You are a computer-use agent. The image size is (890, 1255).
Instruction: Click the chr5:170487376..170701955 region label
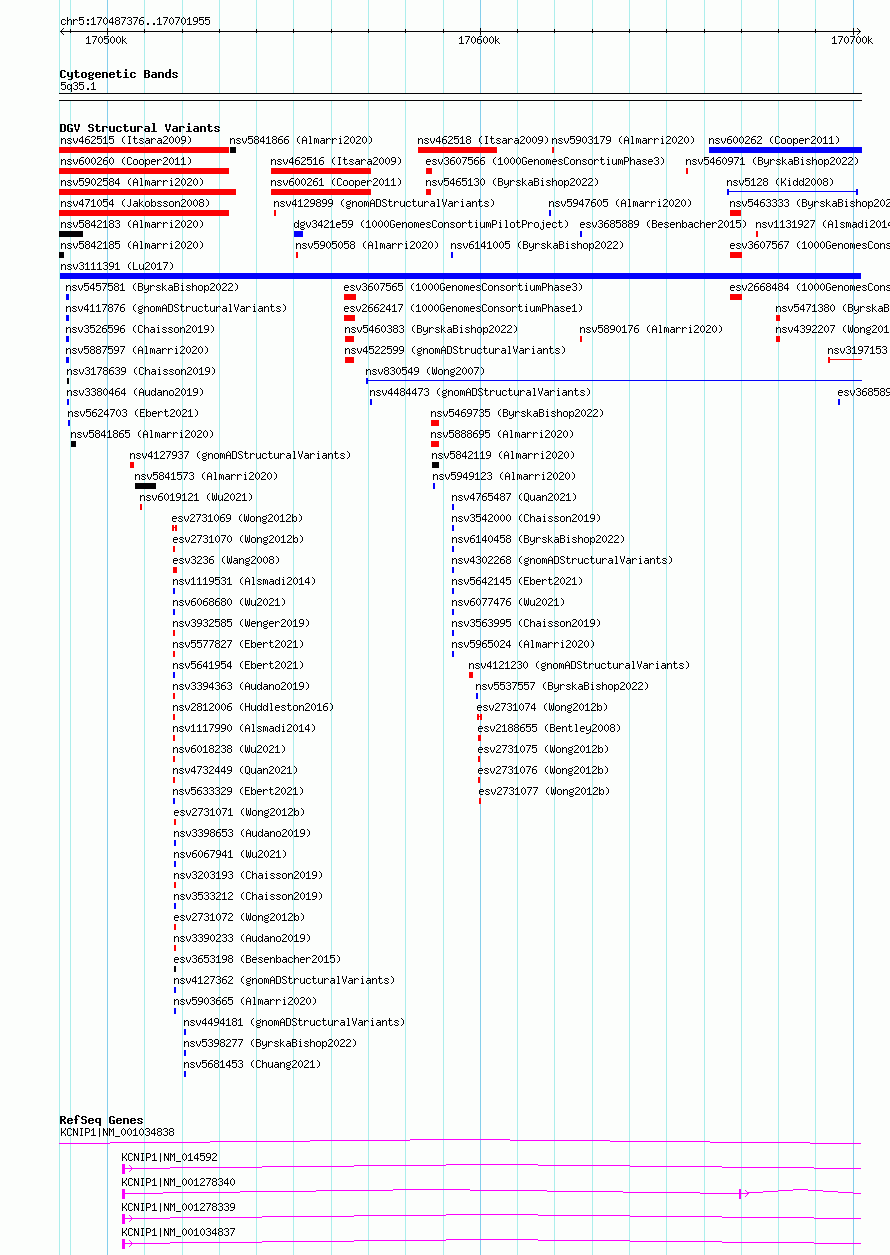point(135,21)
